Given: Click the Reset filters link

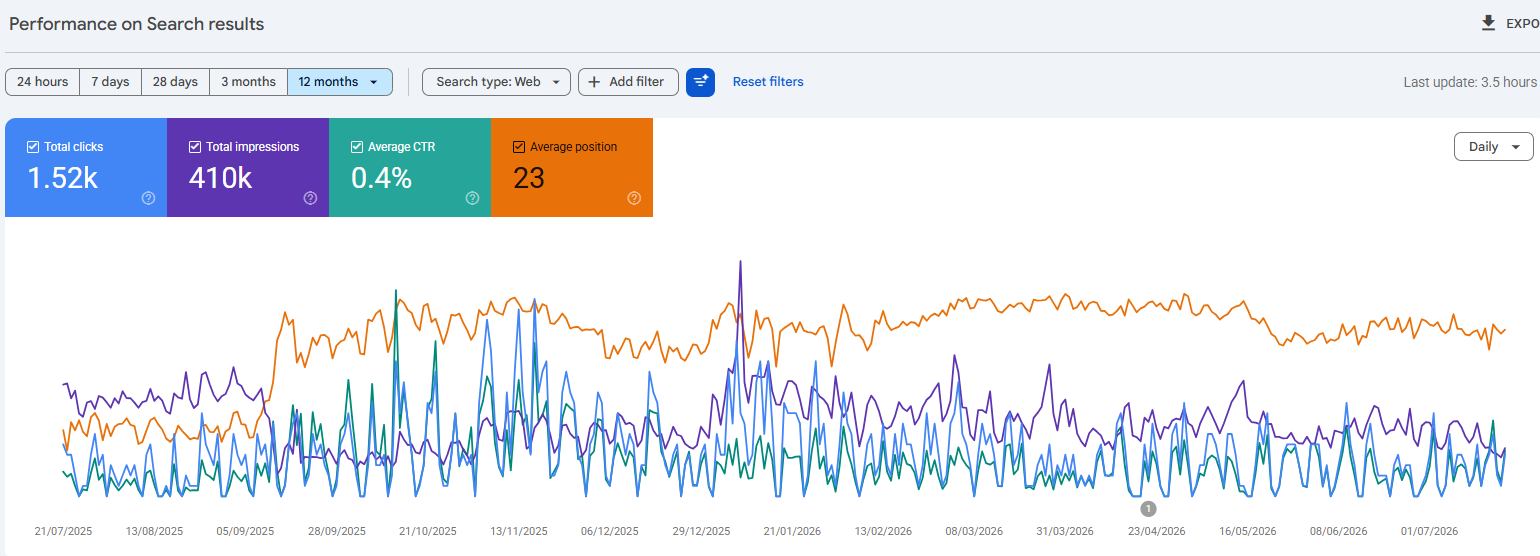Looking at the screenshot, I should click(x=768, y=82).
